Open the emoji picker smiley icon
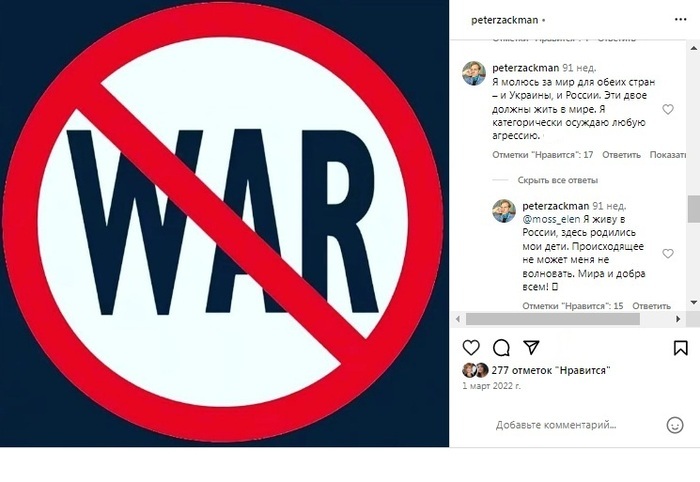The width and height of the screenshot is (700, 482). tap(675, 425)
